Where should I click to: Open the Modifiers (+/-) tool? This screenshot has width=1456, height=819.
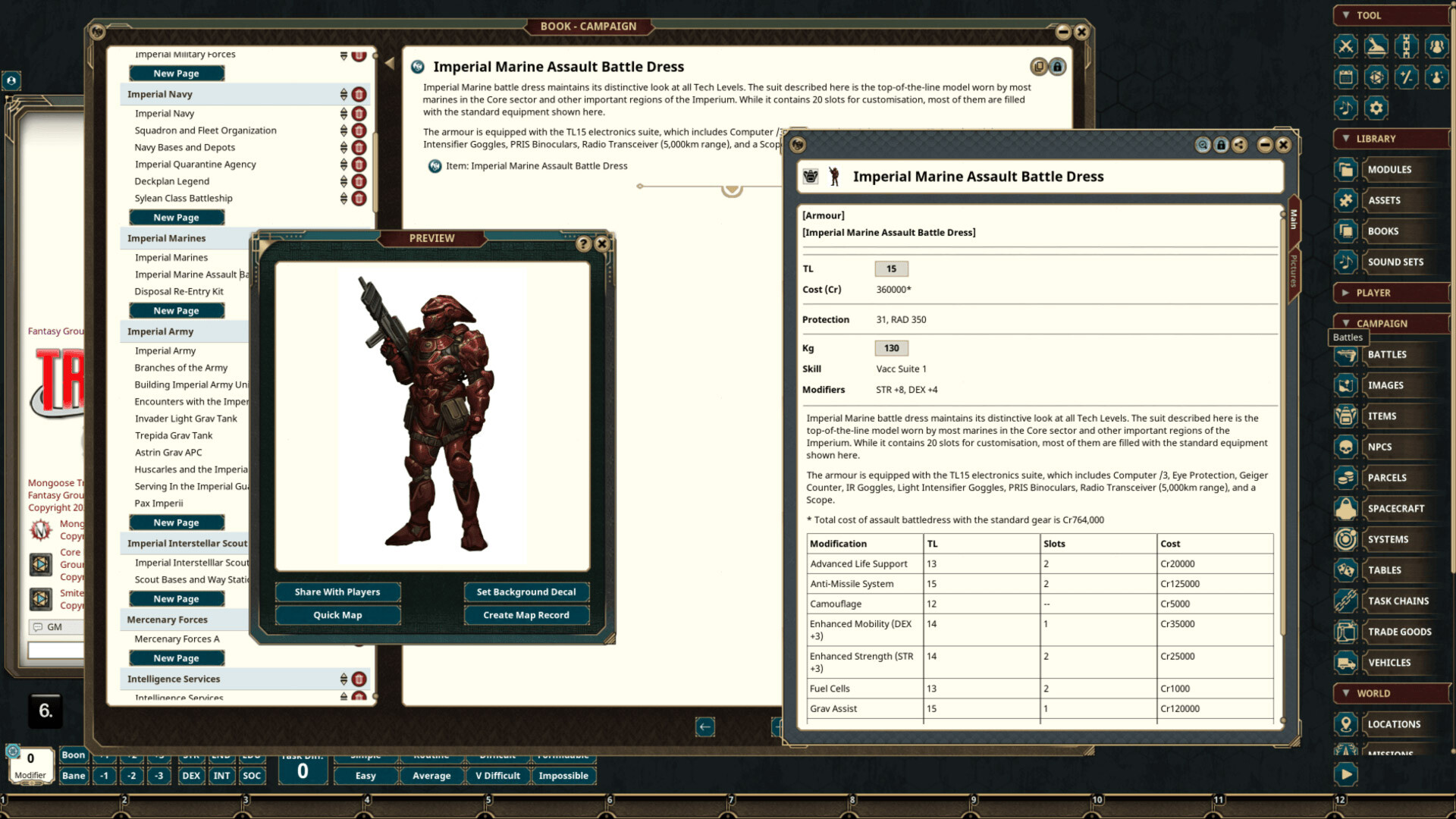[1407, 77]
